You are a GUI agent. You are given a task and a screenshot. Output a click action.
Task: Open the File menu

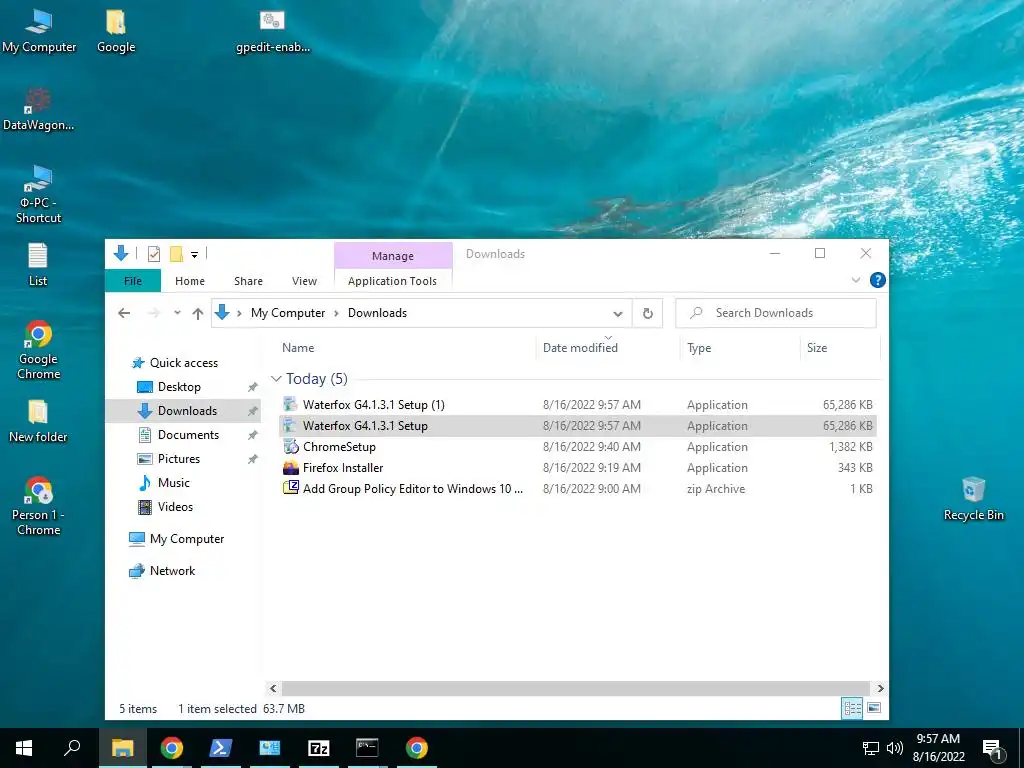(133, 281)
